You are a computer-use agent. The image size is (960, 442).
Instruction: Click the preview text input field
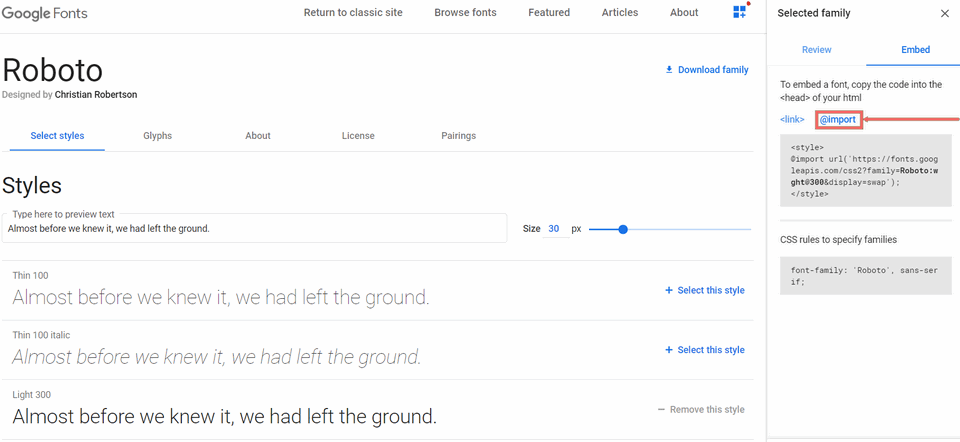tap(255, 229)
